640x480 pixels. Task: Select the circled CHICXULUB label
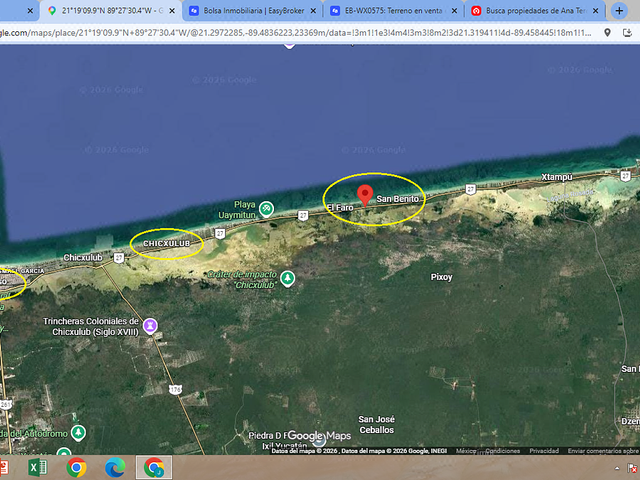click(x=167, y=243)
